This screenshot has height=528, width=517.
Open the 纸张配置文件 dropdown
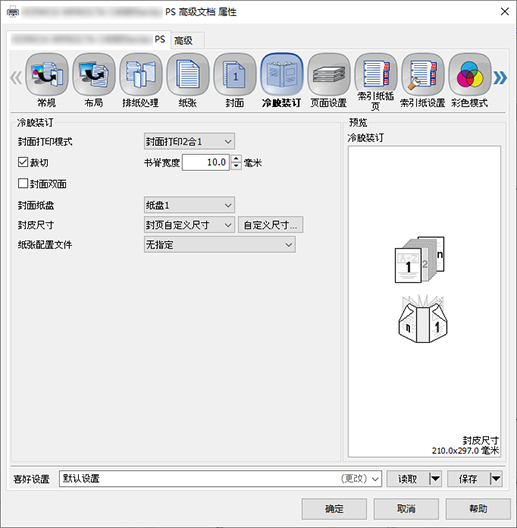(220, 244)
